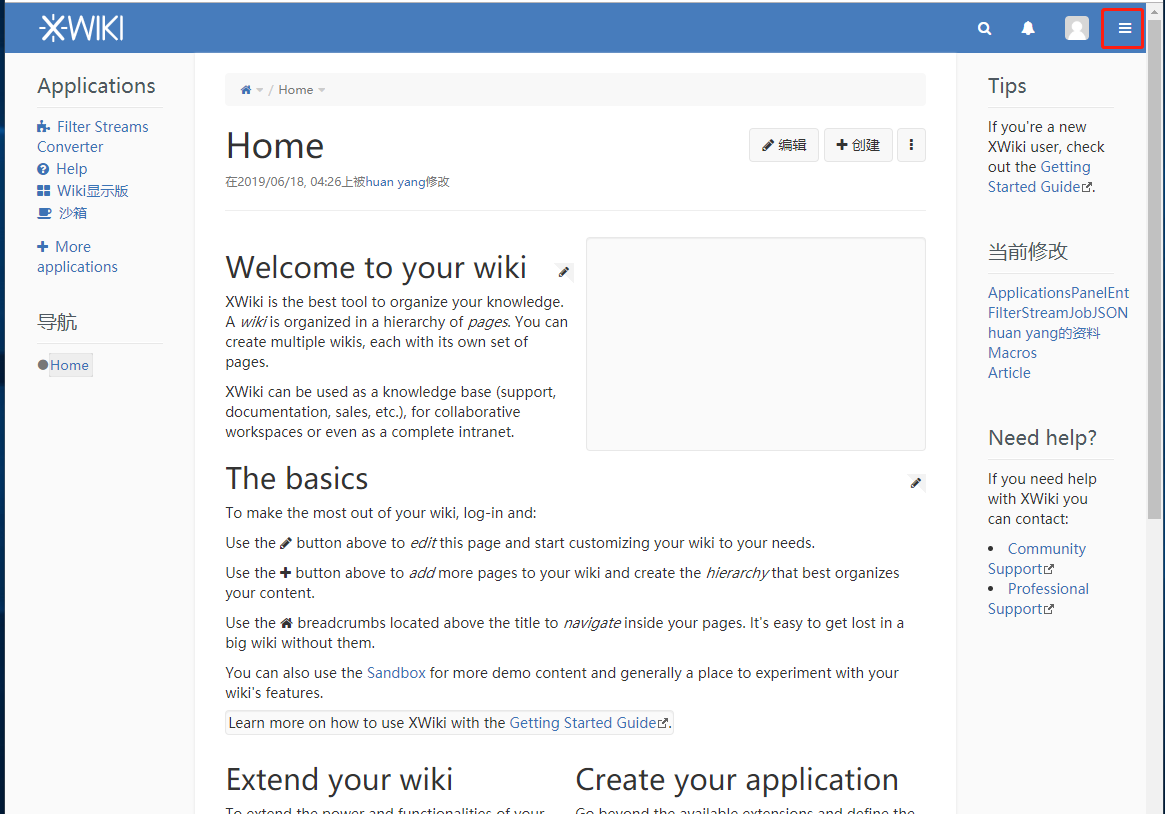
Task: Open Professional Support link
Action: click(1039, 599)
